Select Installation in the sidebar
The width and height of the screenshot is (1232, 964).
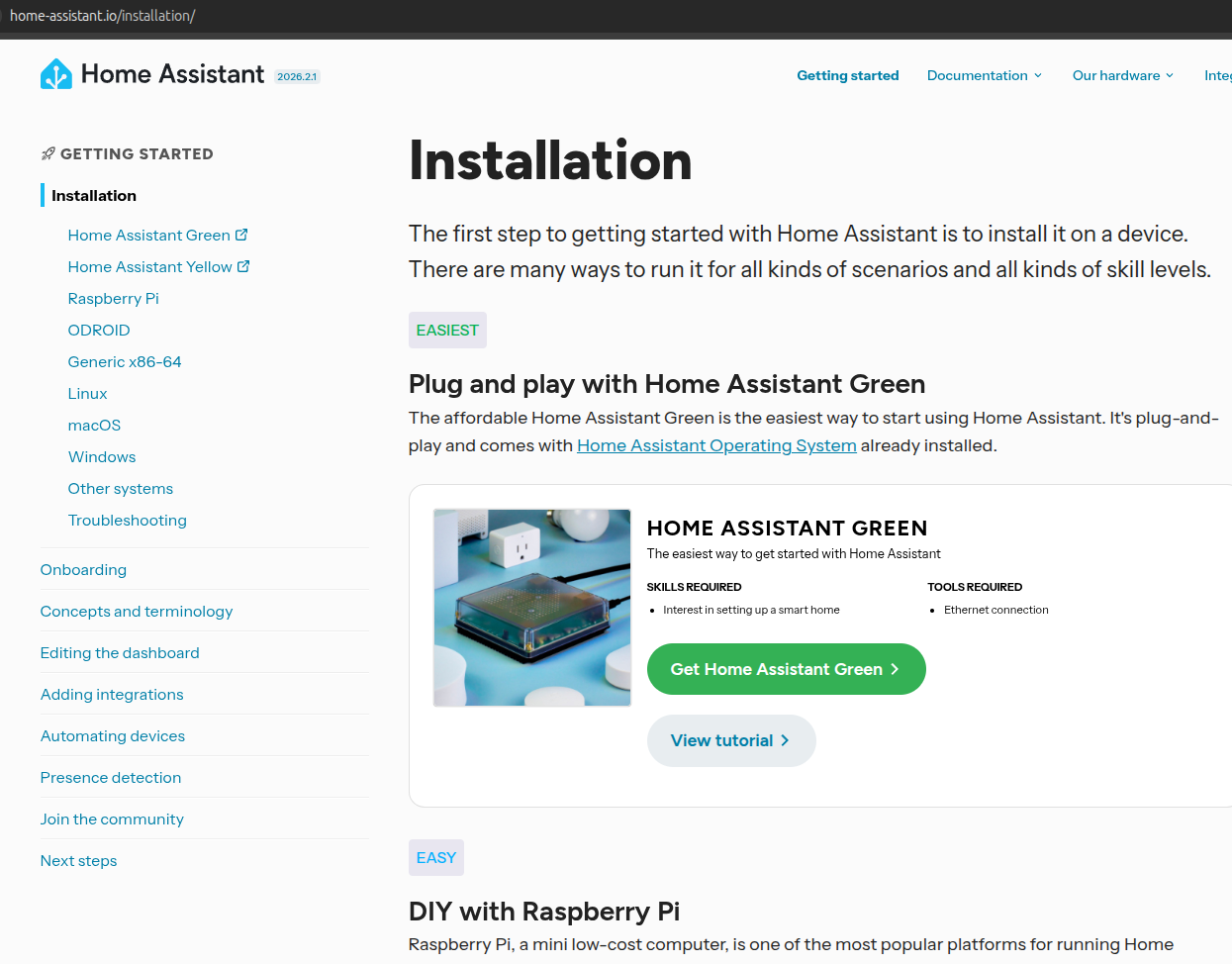tap(94, 195)
